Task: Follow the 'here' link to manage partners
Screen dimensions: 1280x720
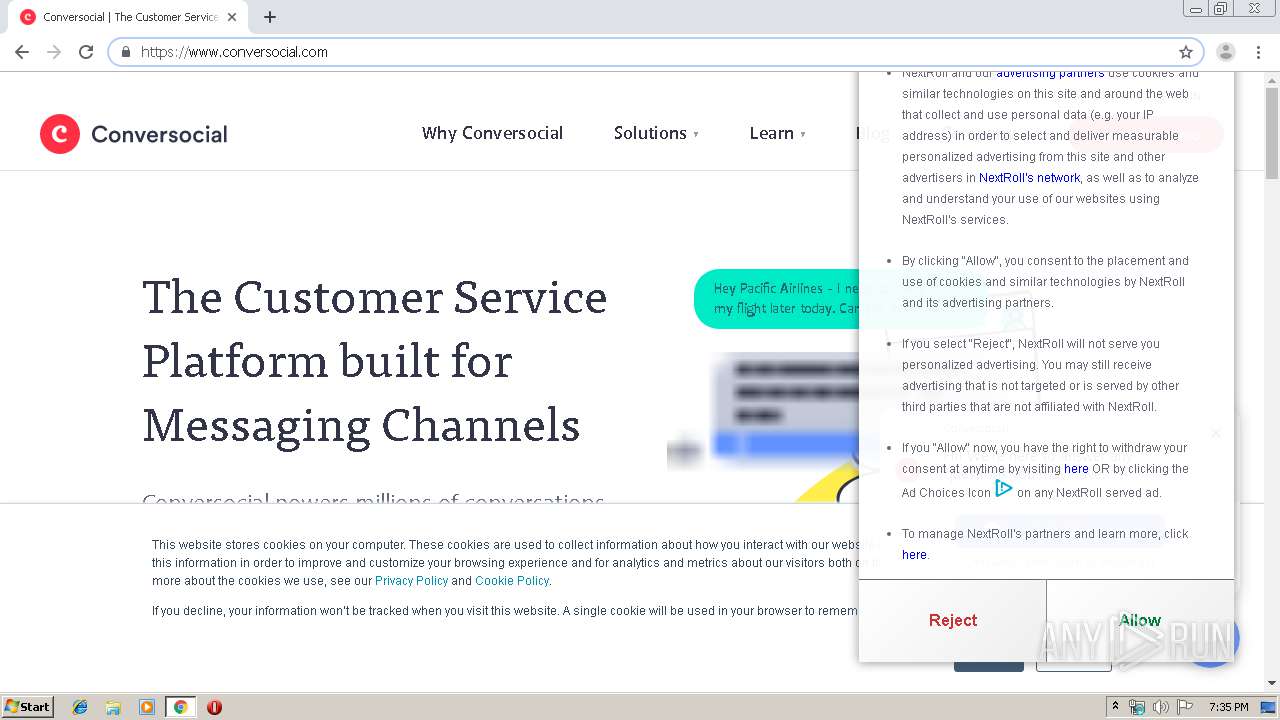Action: (x=914, y=555)
